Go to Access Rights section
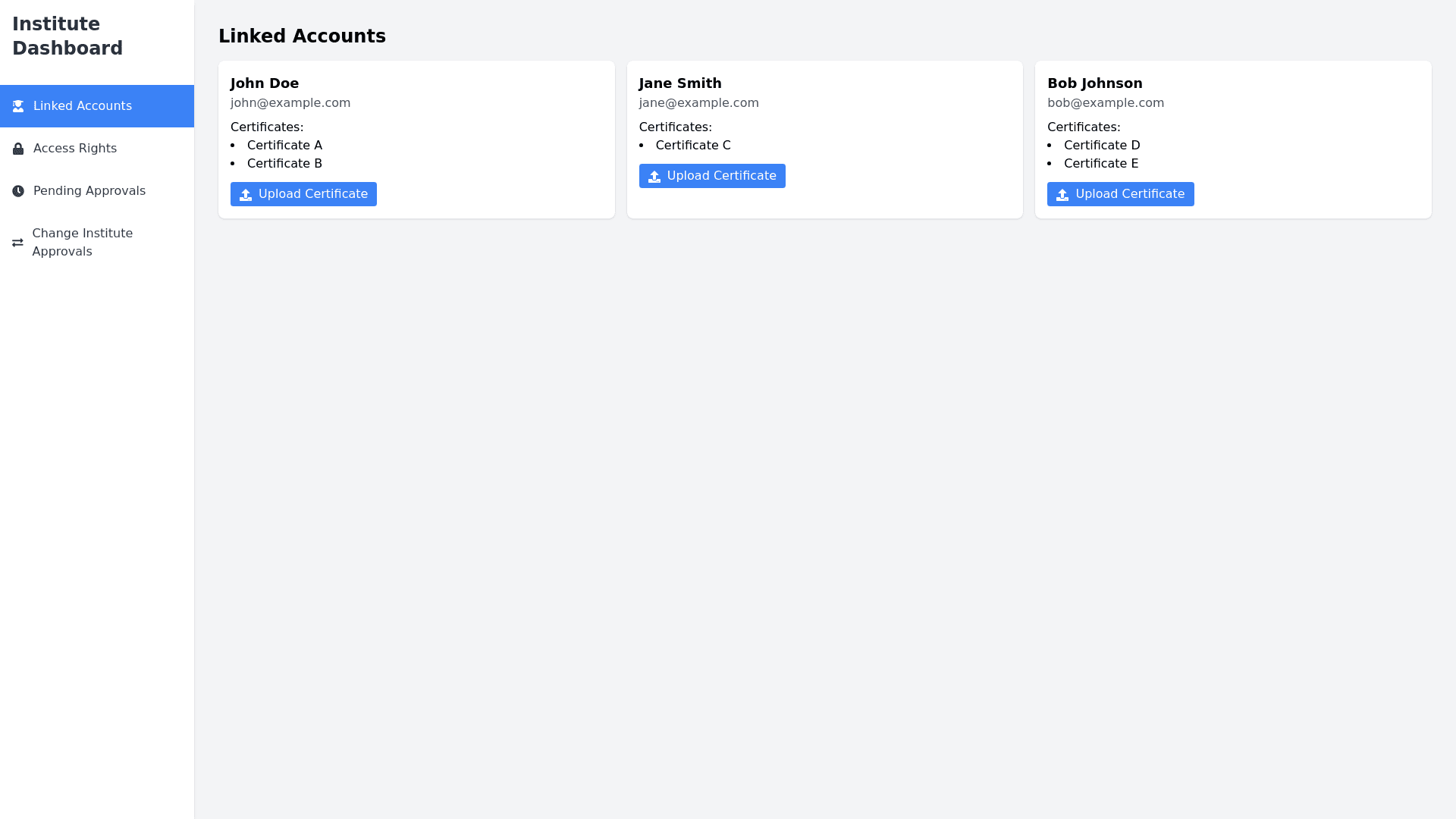The width and height of the screenshot is (1456, 819). coord(74,149)
